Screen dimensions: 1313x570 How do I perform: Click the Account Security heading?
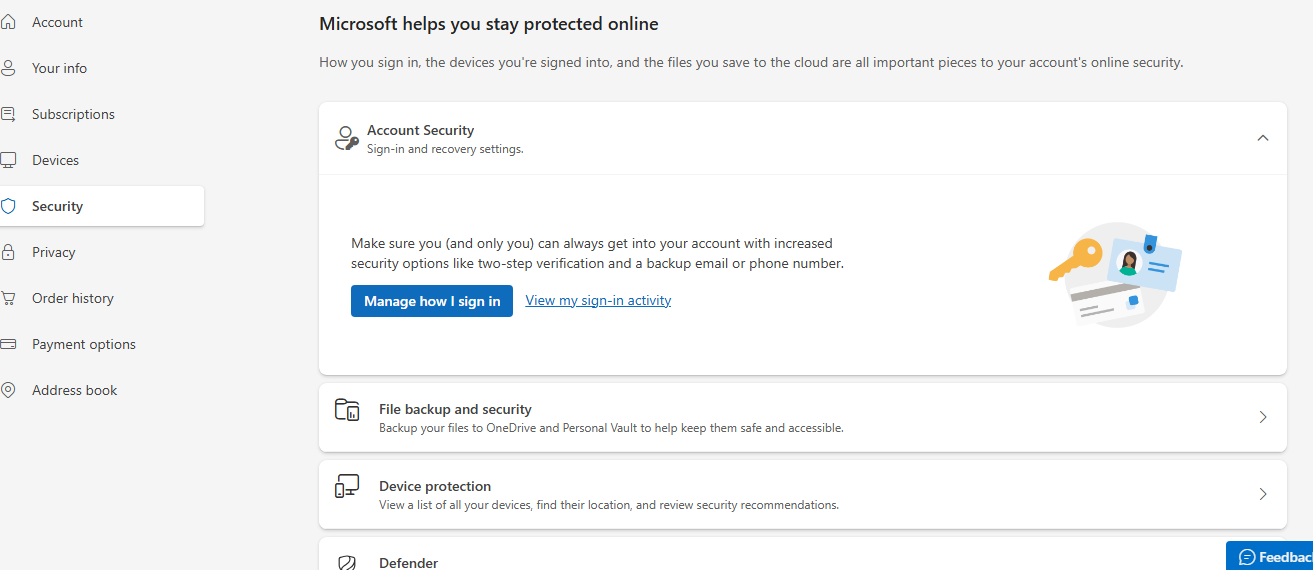420,130
